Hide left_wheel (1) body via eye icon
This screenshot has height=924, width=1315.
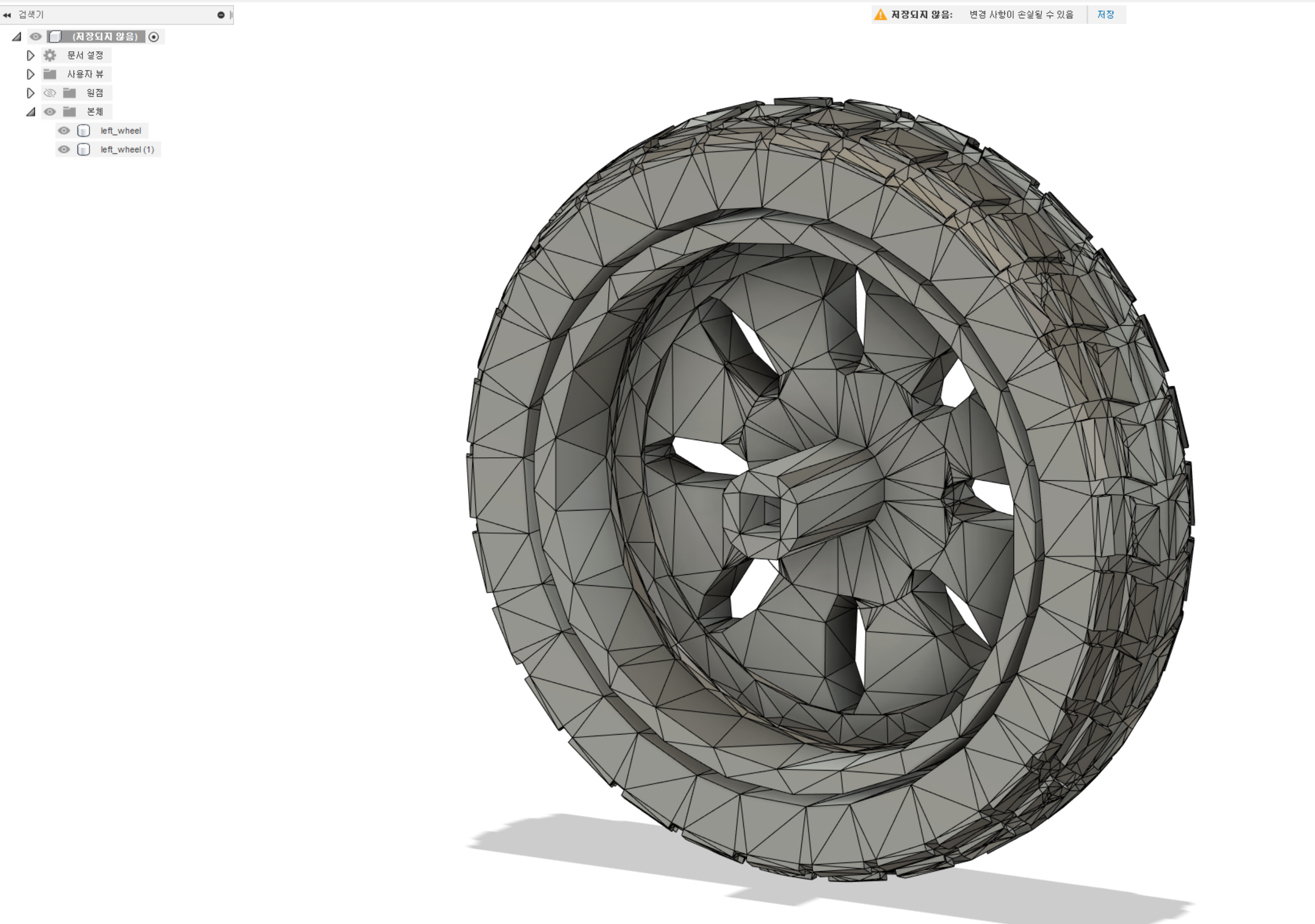click(64, 149)
